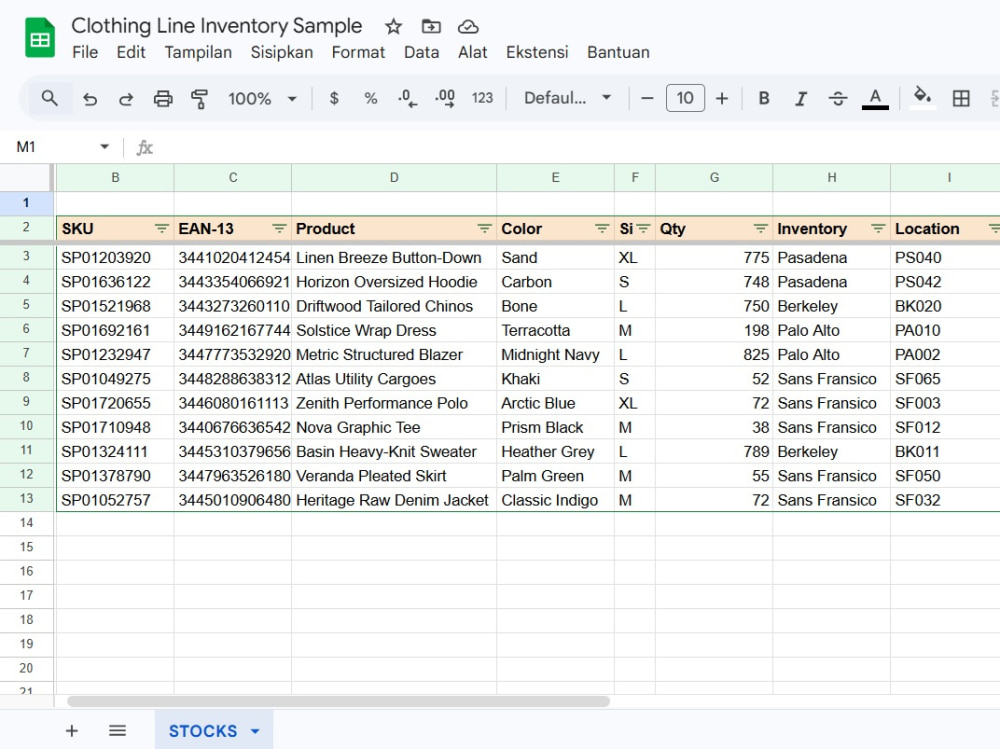
Task: Check the cloud save status icon
Action: click(x=468, y=27)
